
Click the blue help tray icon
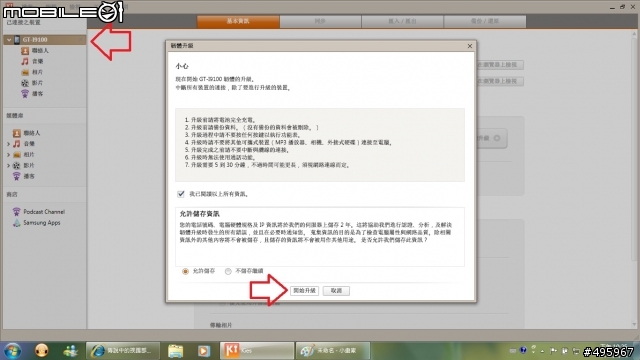point(523,350)
